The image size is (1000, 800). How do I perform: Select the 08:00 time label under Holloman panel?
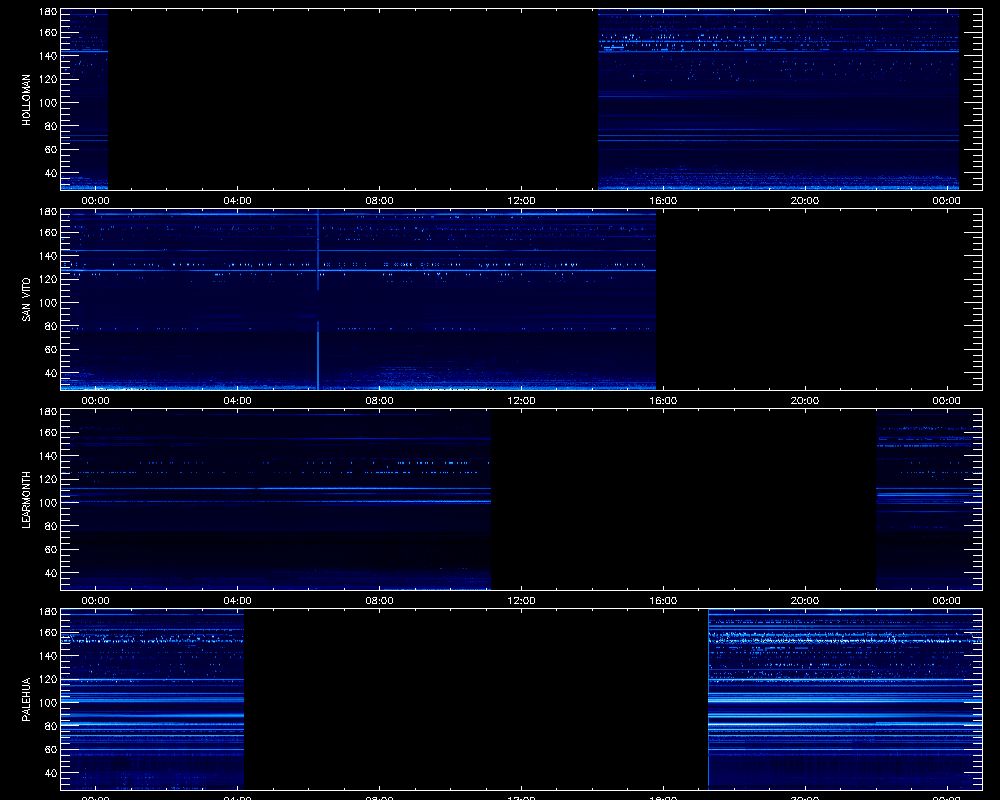tap(379, 200)
